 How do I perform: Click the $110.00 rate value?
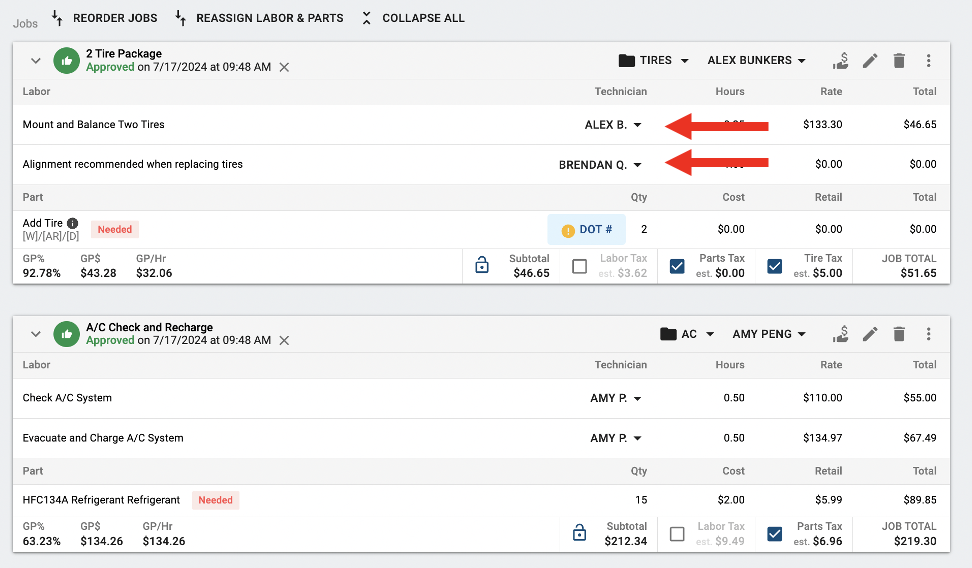[x=823, y=398]
